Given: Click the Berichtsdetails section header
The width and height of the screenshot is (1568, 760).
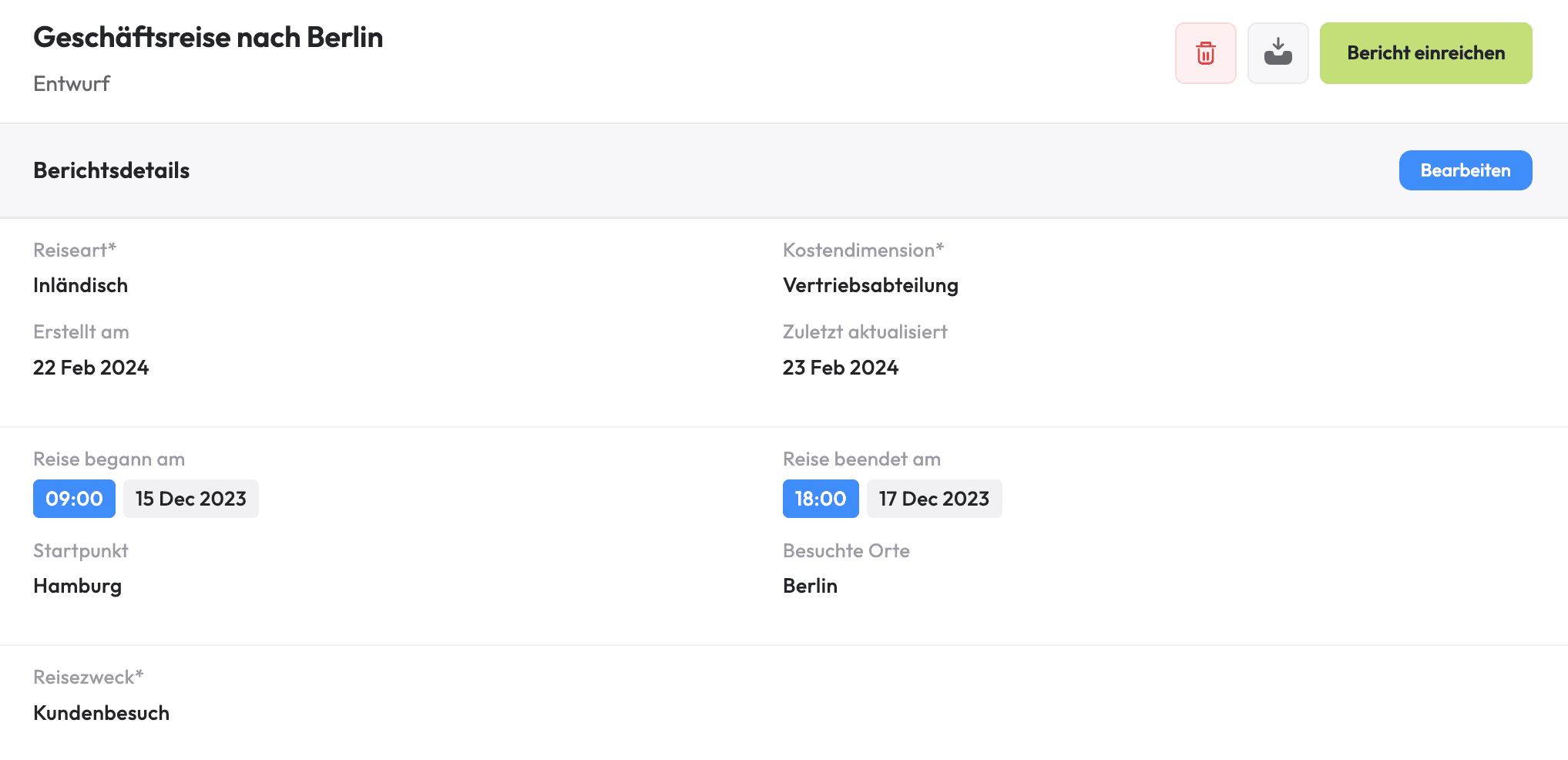Looking at the screenshot, I should [x=112, y=170].
